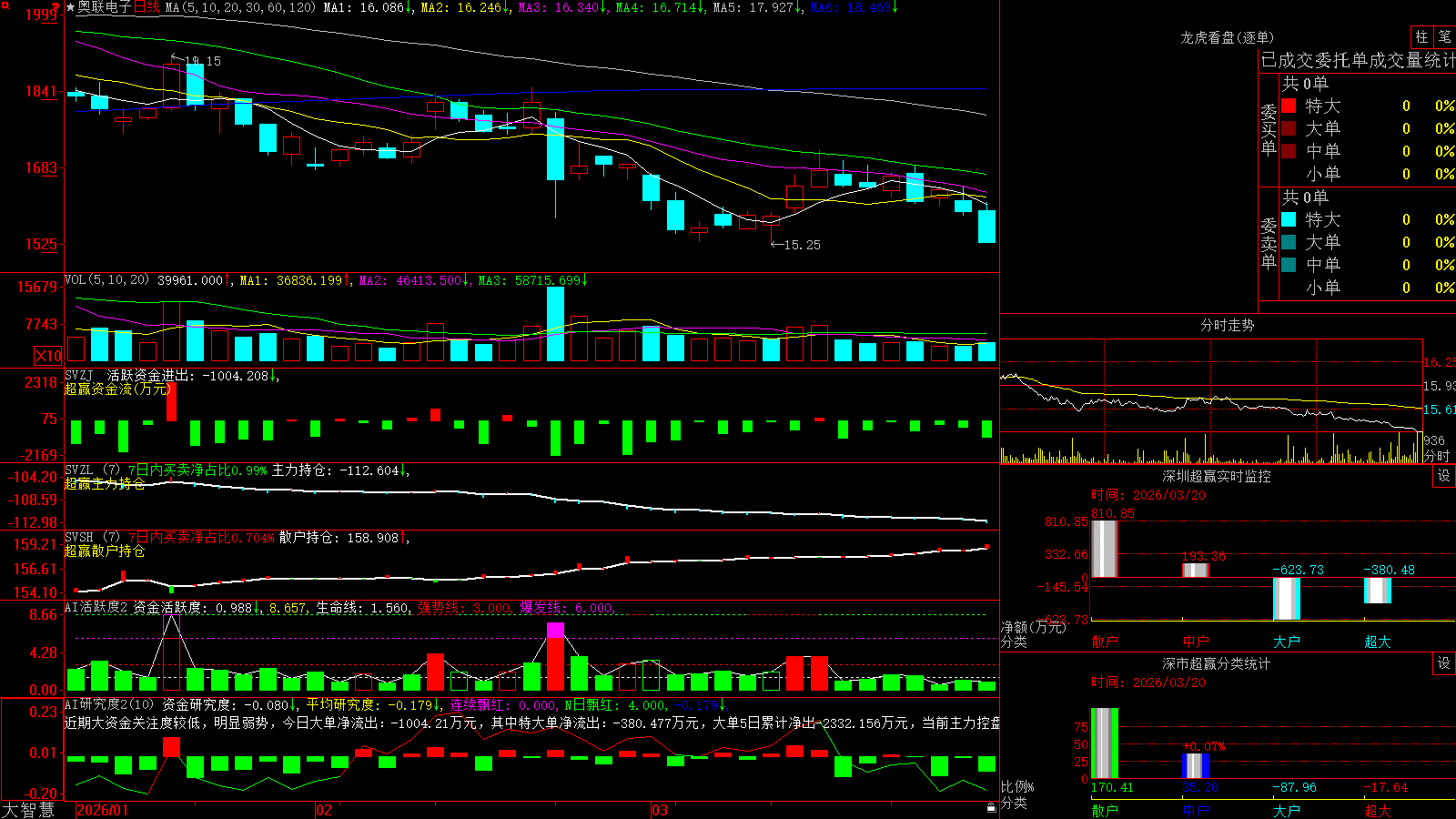Open the intraday 分时走势 mini chart
The width and height of the screenshot is (1456, 819).
click(1211, 401)
